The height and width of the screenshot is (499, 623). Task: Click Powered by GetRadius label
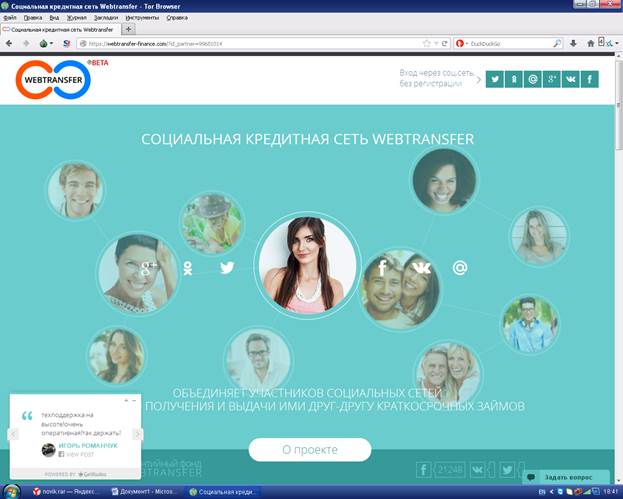pos(75,474)
